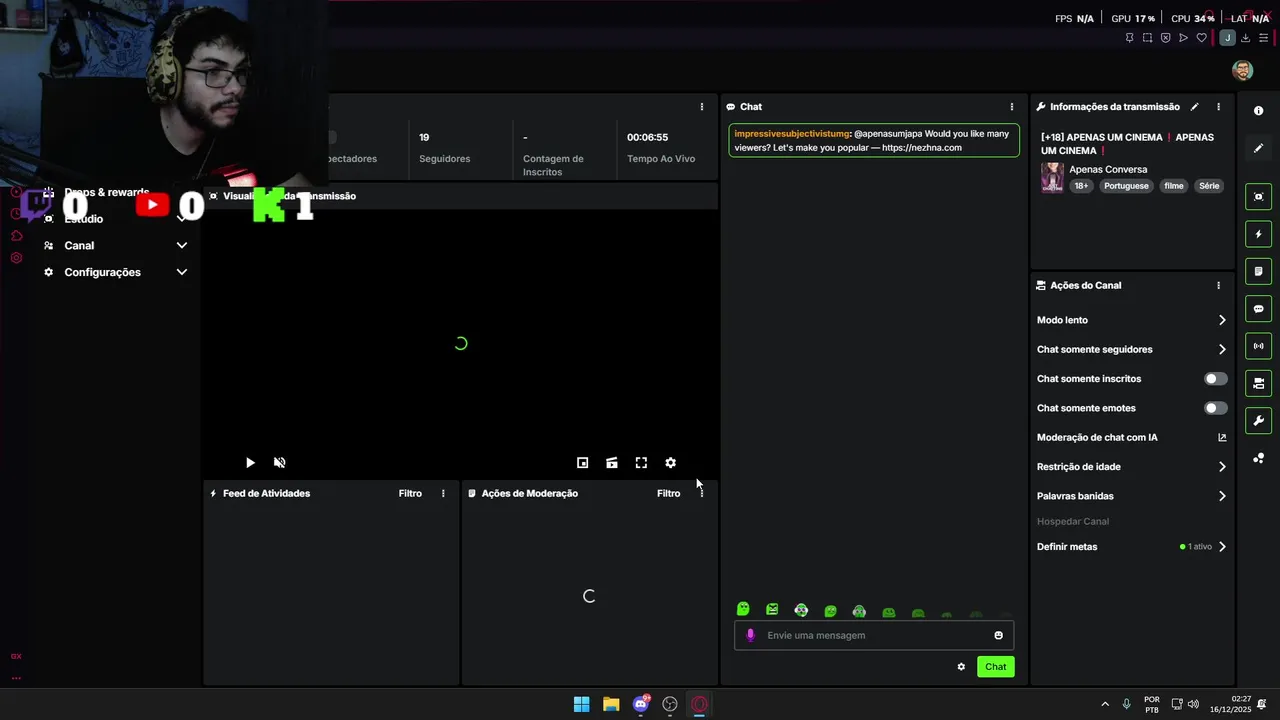Viewport: 1280px width, 720px height.
Task: Open Informações da transmissão options menu
Action: point(1218,107)
